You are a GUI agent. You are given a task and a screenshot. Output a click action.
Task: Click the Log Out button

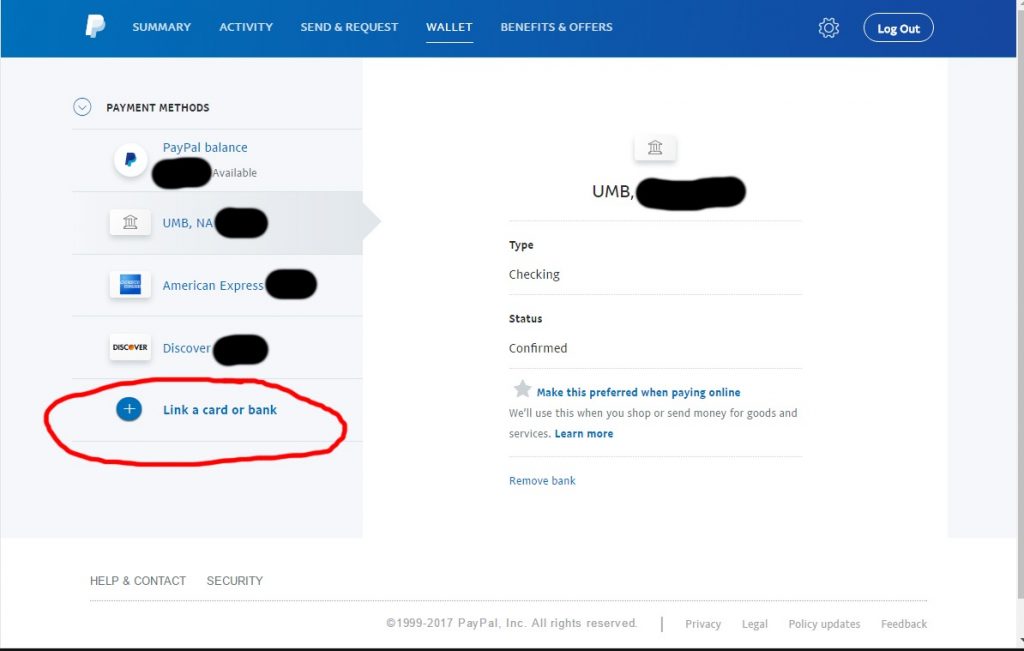click(898, 28)
